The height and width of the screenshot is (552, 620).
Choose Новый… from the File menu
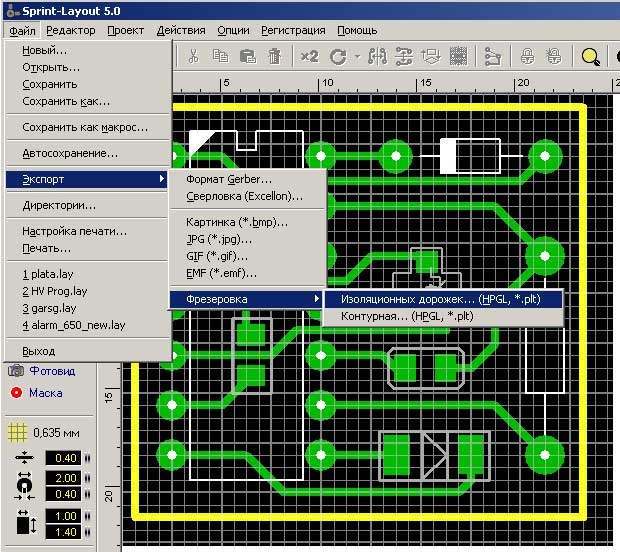click(88, 50)
